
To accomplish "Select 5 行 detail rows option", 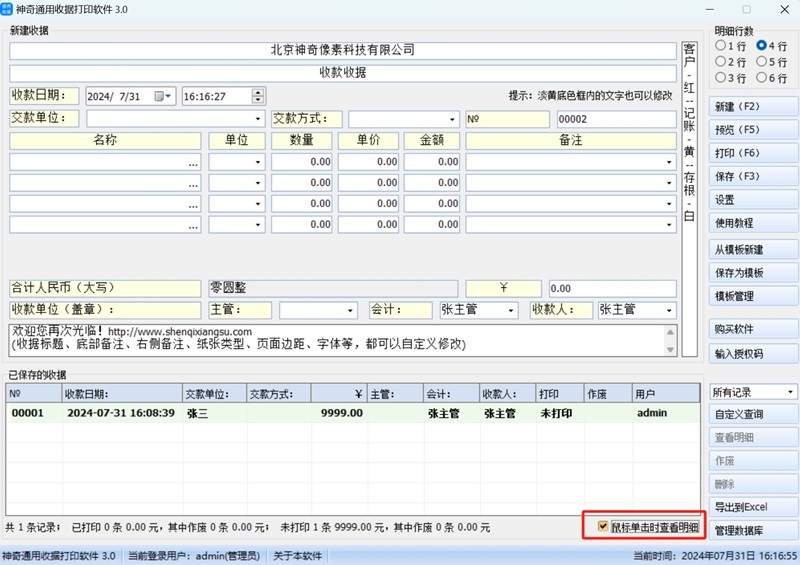I will (x=761, y=62).
